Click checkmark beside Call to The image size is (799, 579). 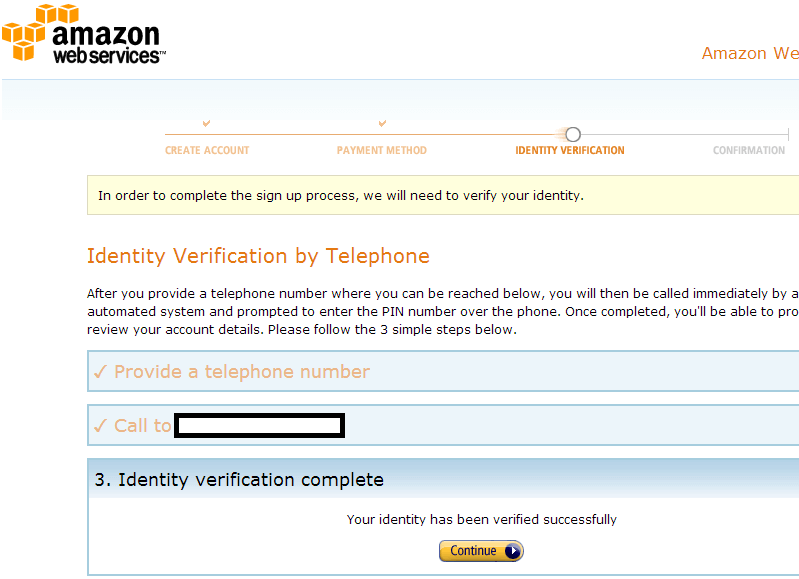(100, 426)
